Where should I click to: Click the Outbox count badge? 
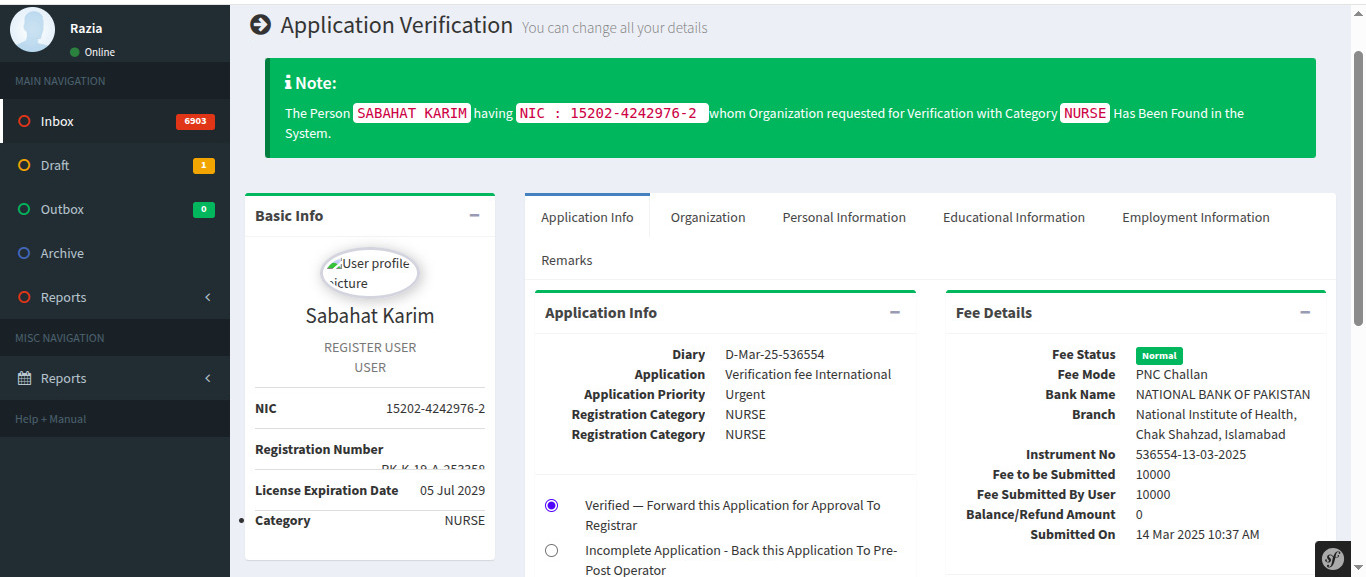tap(204, 209)
